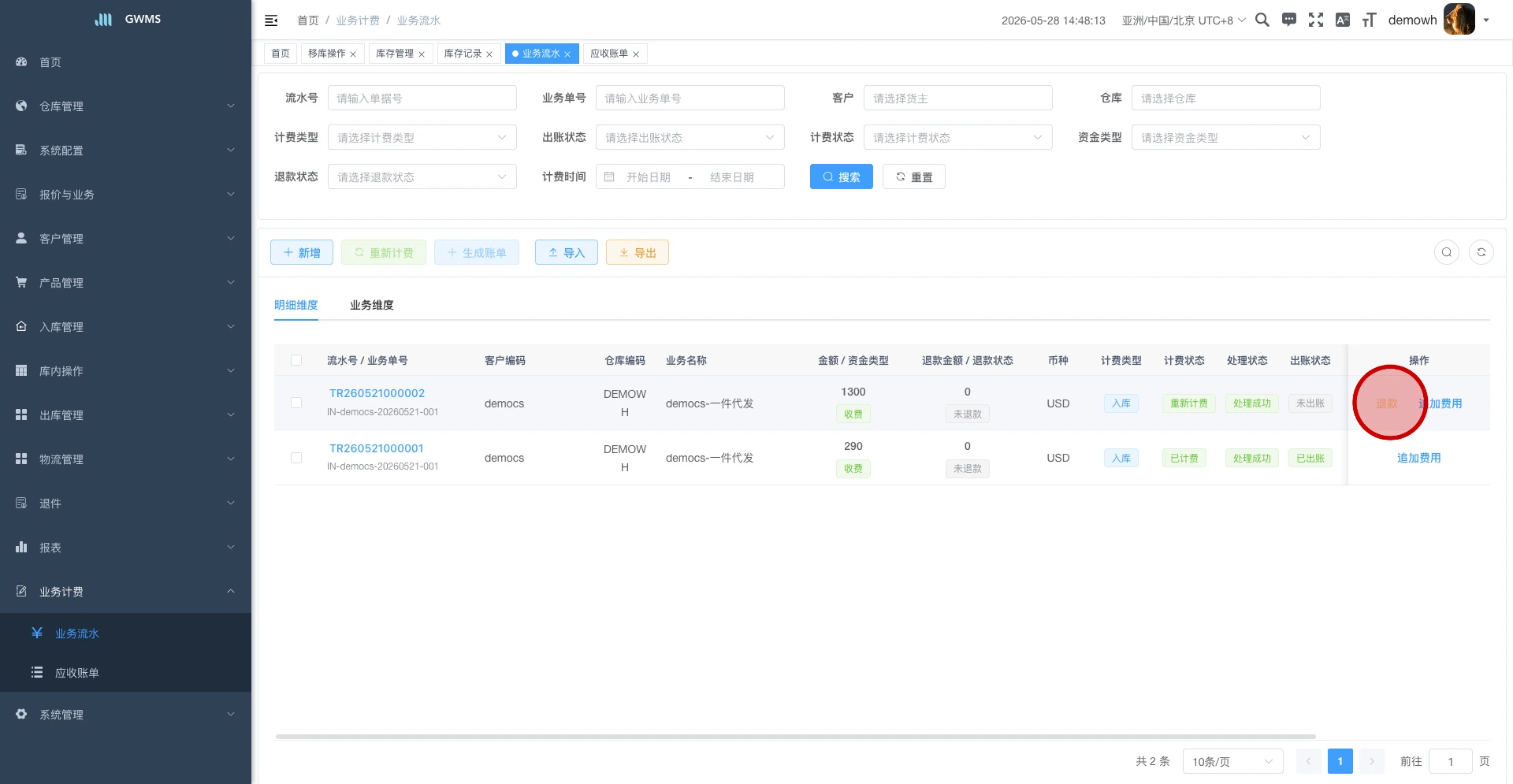Toggle the fullscreen icon in header
1513x784 pixels.
(x=1316, y=20)
